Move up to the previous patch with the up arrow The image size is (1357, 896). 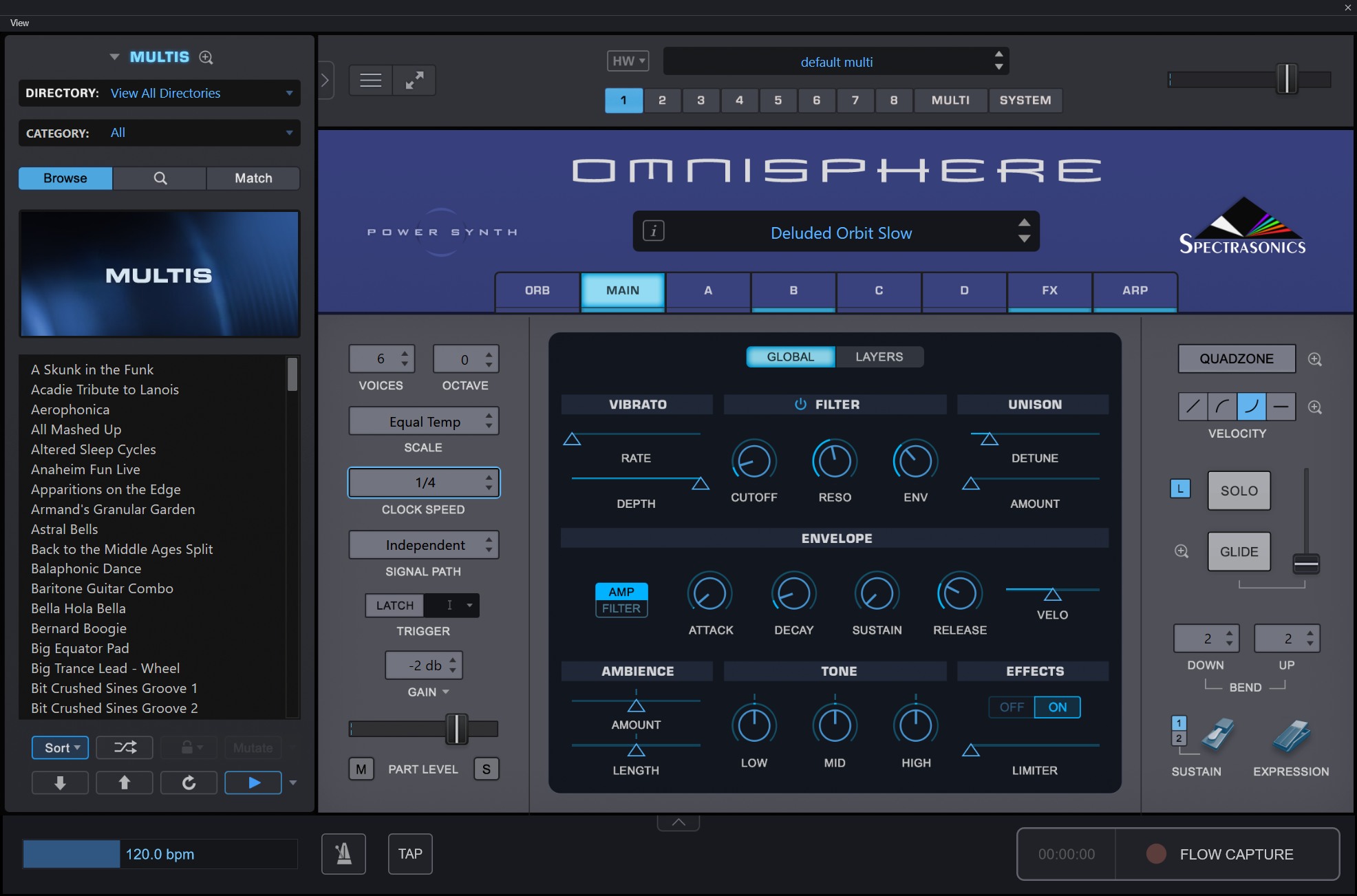(125, 782)
